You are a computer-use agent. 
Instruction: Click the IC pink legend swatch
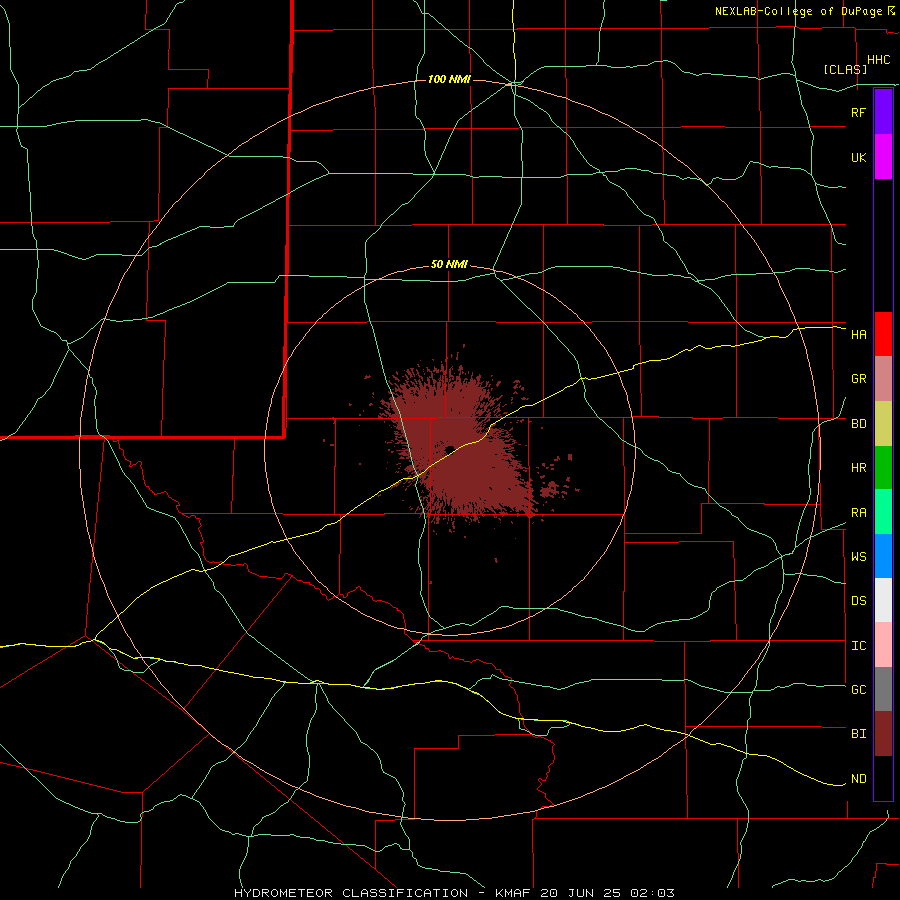click(x=883, y=645)
